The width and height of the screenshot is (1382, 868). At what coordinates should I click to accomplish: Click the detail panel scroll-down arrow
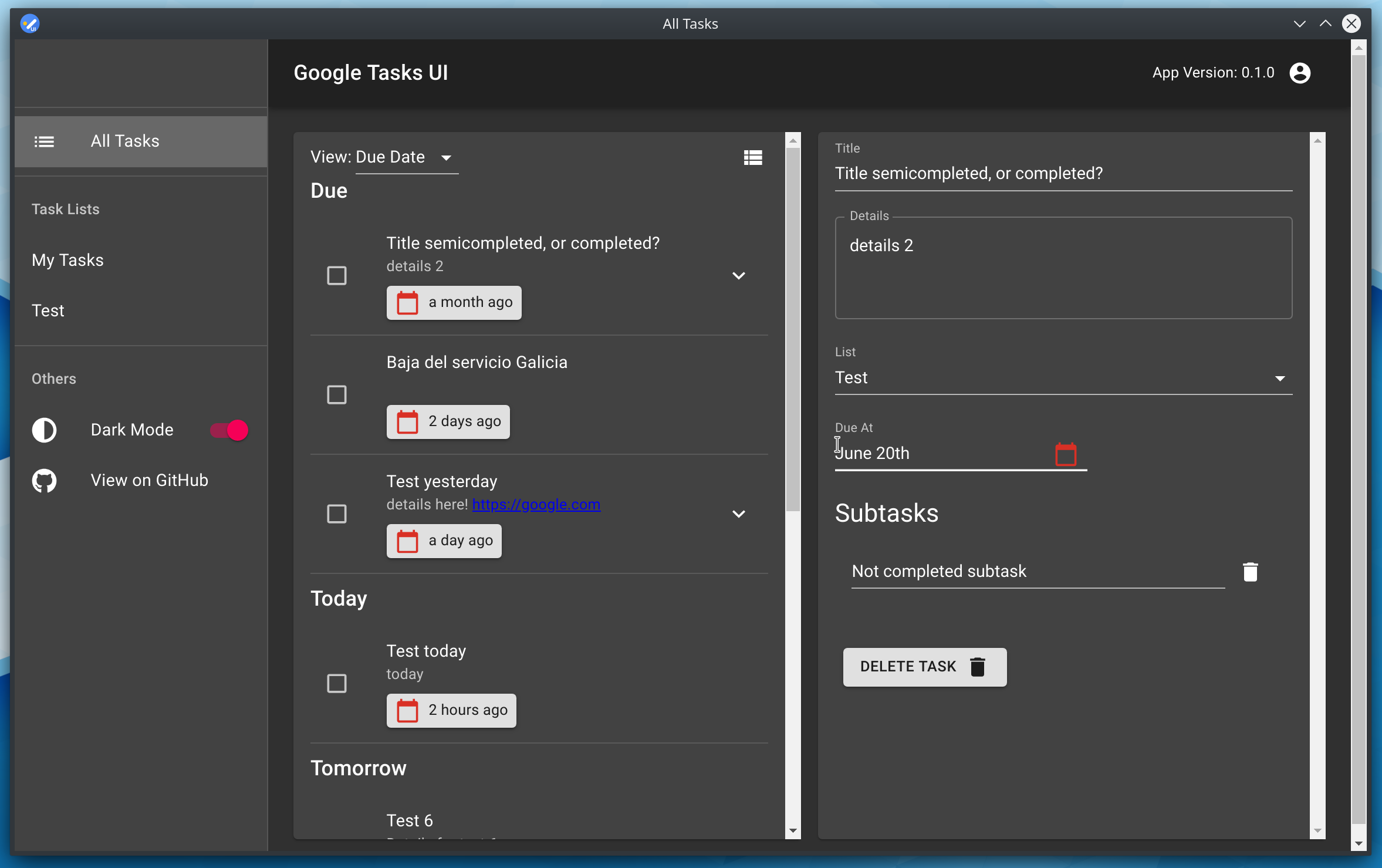tap(1317, 830)
